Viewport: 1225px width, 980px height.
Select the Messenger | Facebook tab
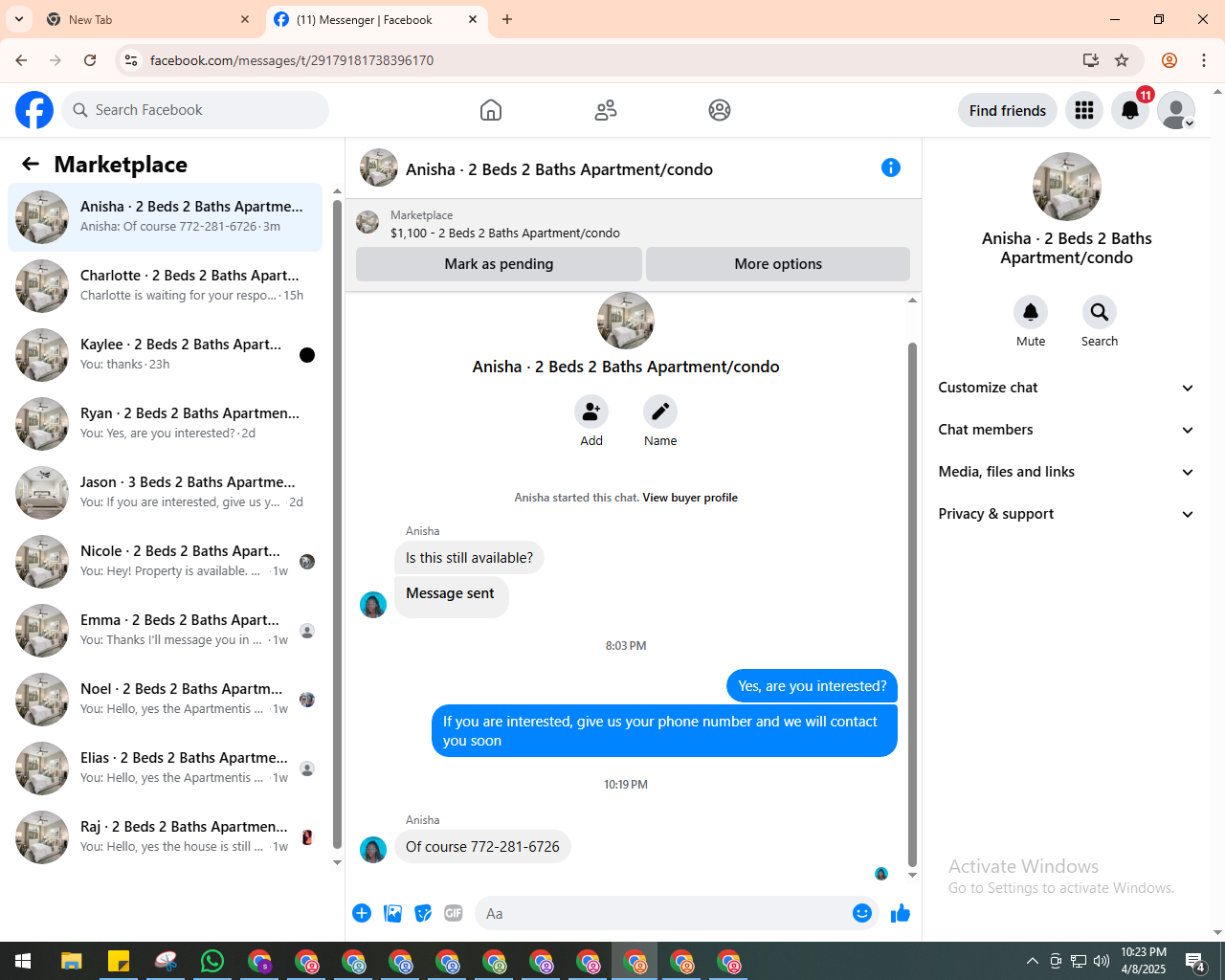376,19
